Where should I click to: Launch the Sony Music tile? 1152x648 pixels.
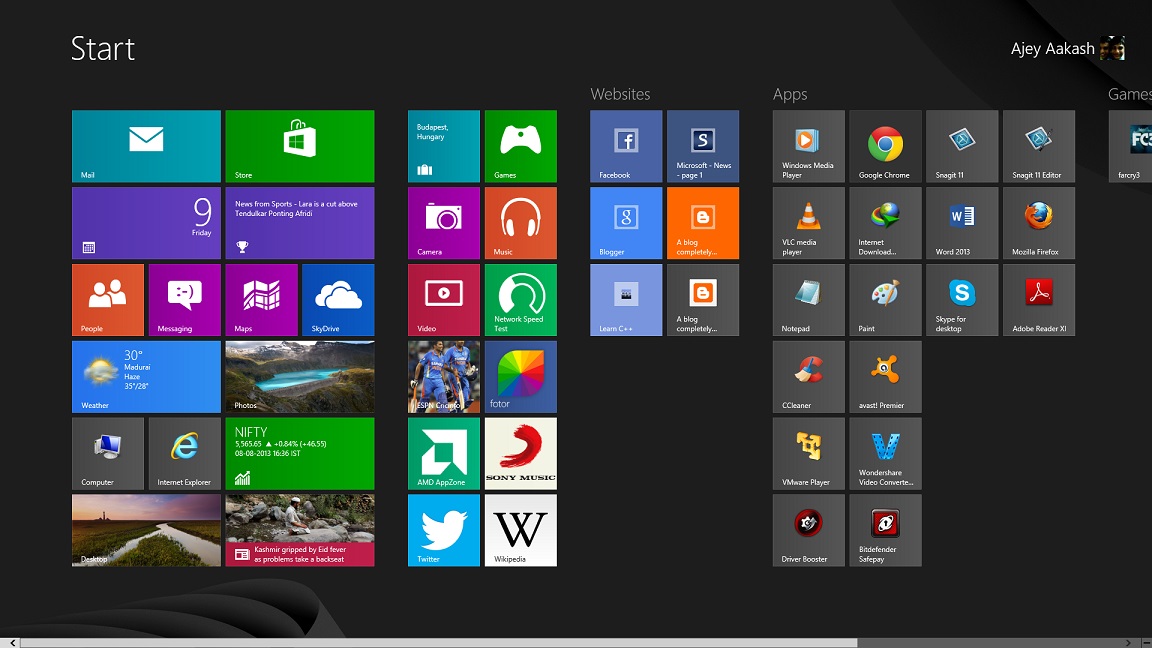coord(521,453)
